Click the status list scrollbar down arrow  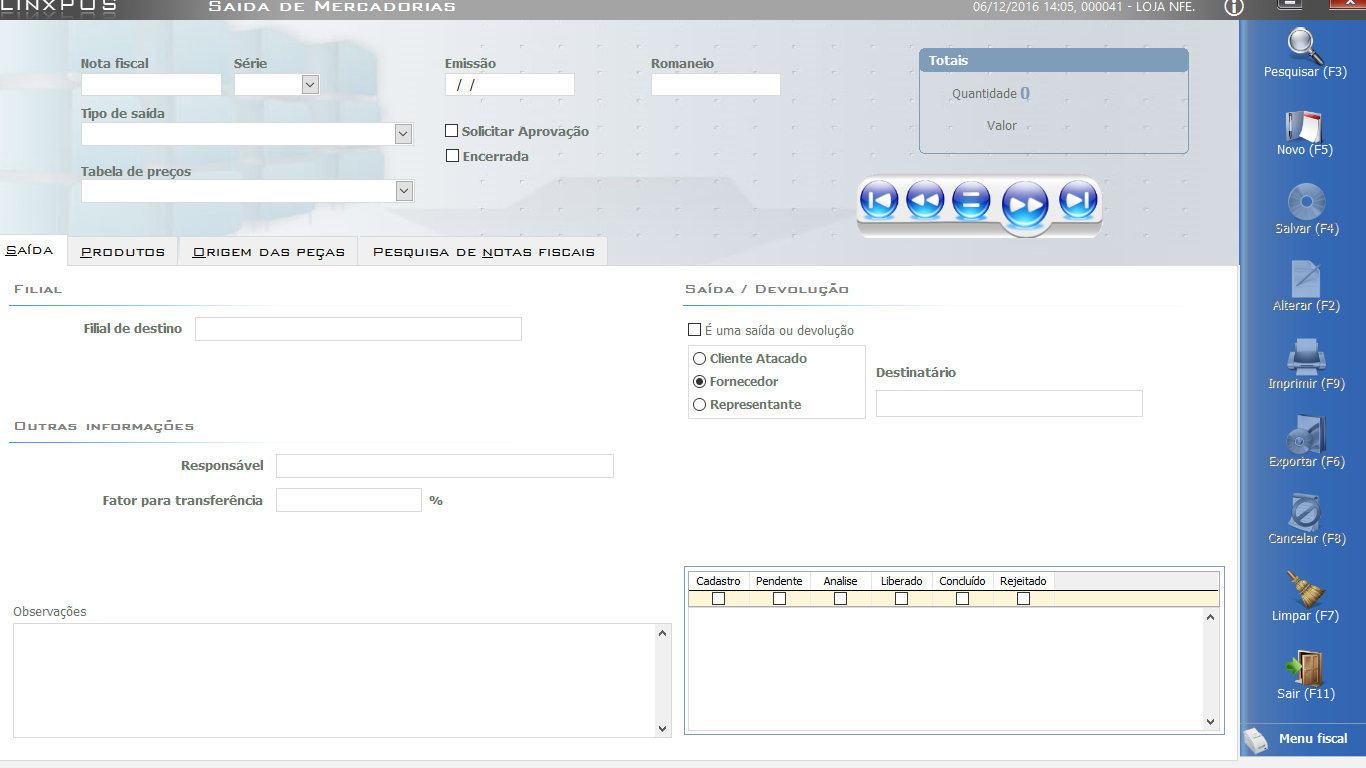pyautogui.click(x=1211, y=722)
